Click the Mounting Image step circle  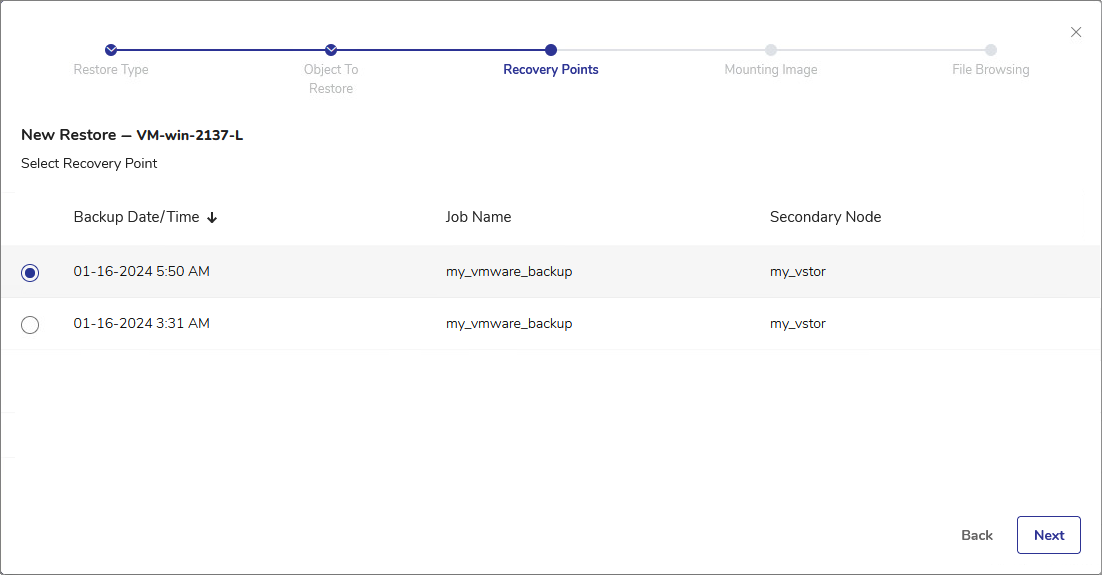click(x=771, y=50)
